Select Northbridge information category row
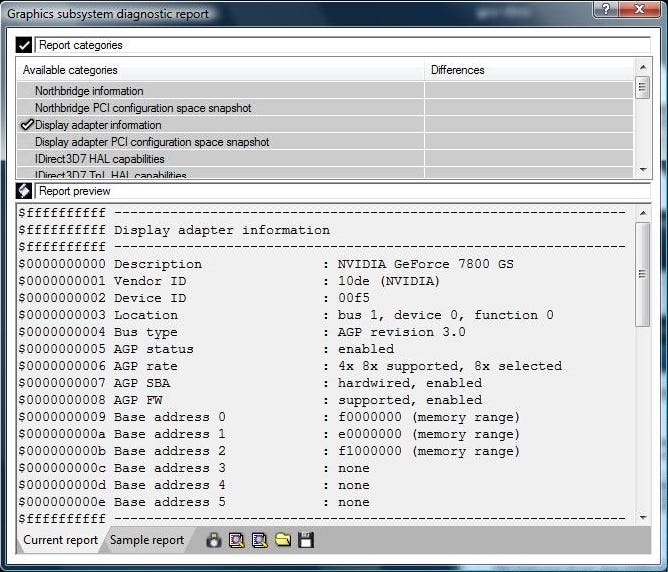This screenshot has height=572, width=668. (325, 91)
